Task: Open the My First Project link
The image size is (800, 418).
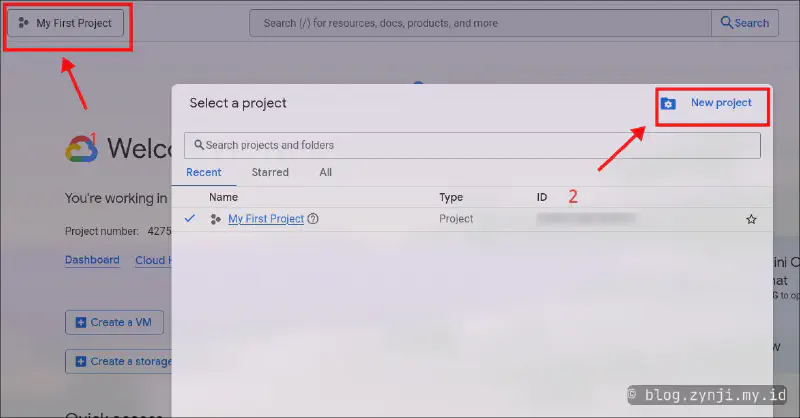Action: (266, 219)
